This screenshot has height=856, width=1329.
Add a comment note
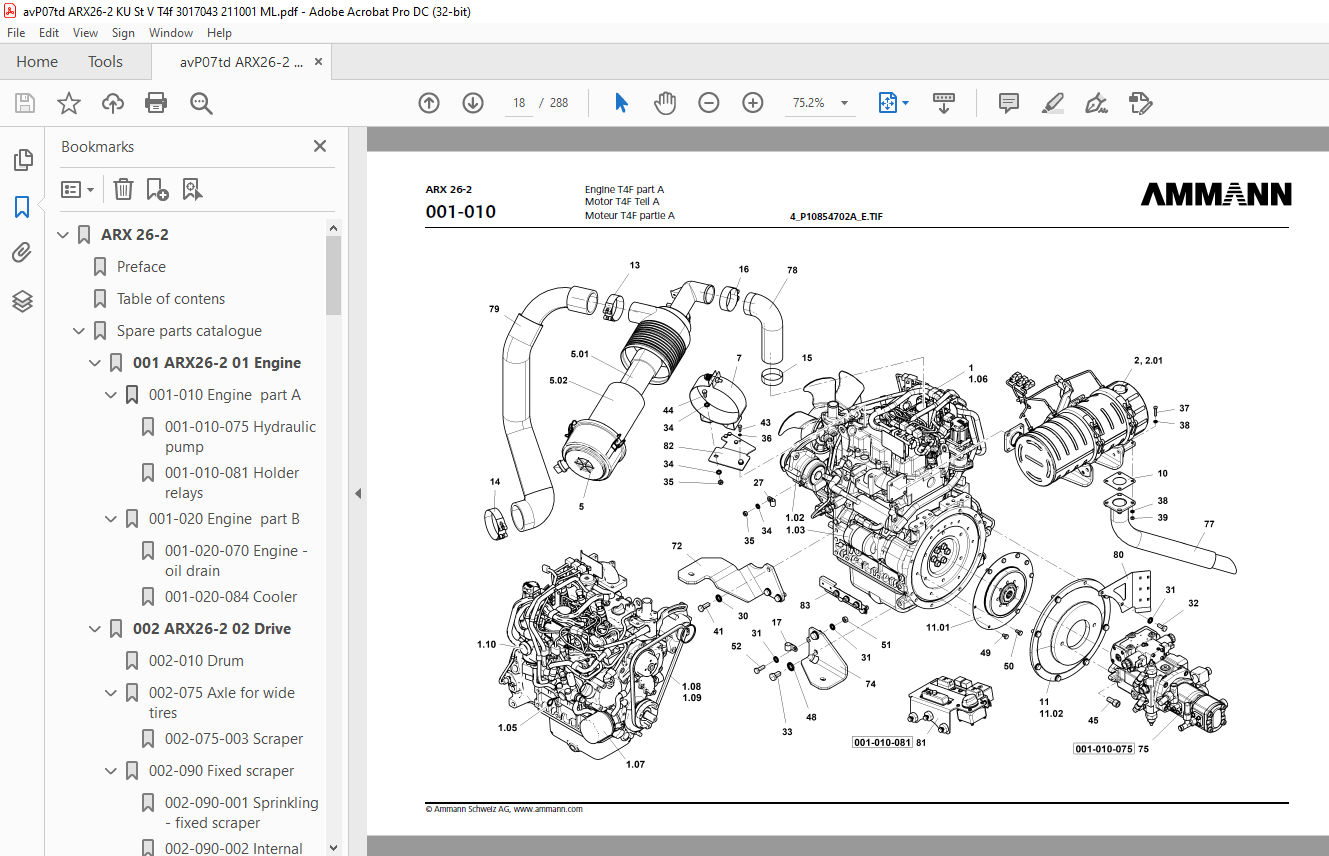[1009, 103]
